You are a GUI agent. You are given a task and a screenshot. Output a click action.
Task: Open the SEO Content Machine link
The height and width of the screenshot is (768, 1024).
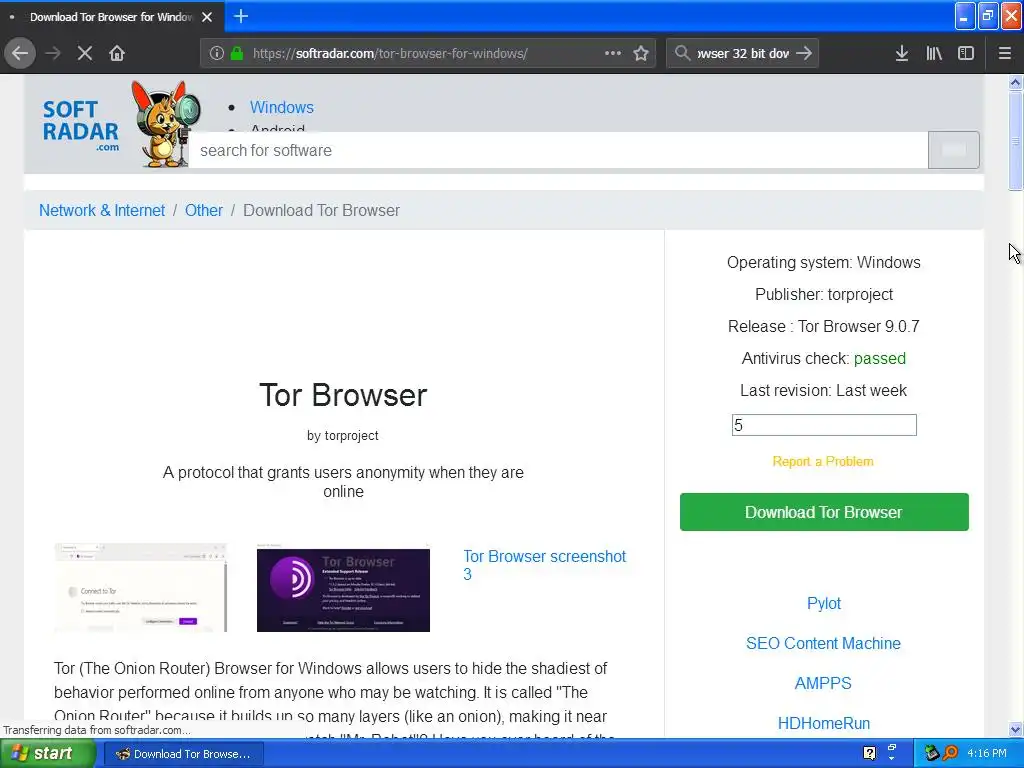[824, 643]
